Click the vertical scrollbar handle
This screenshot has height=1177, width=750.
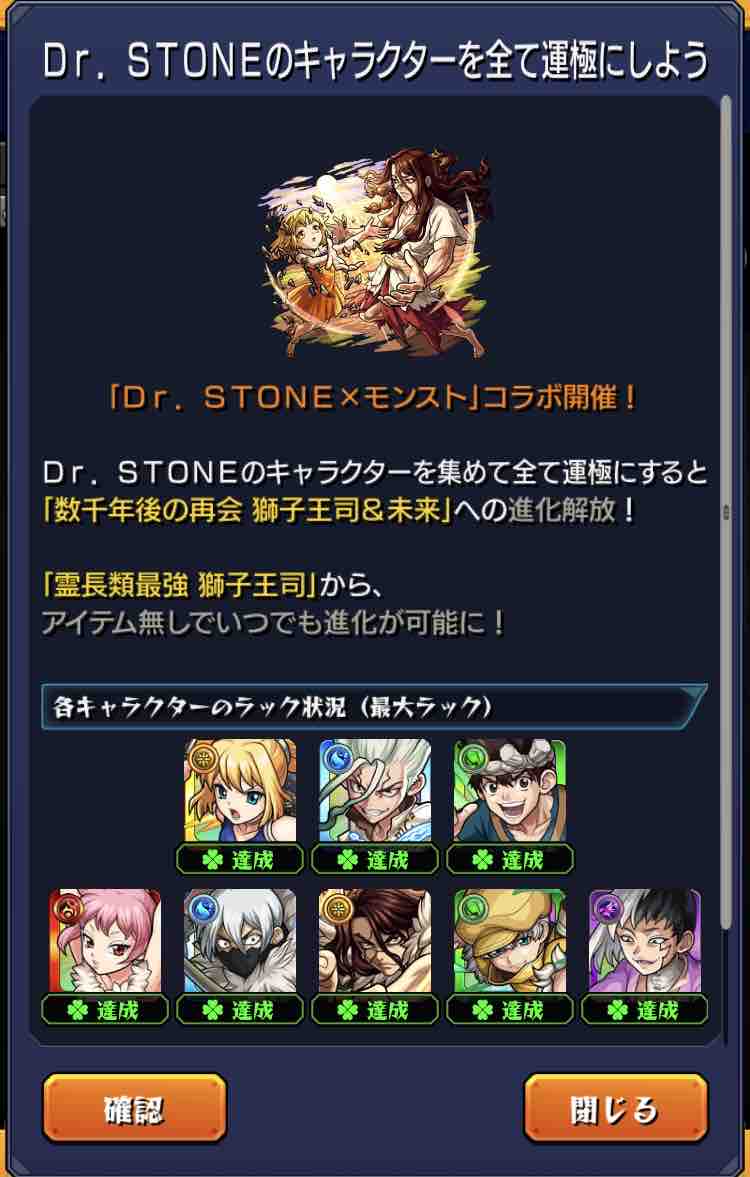point(726,512)
